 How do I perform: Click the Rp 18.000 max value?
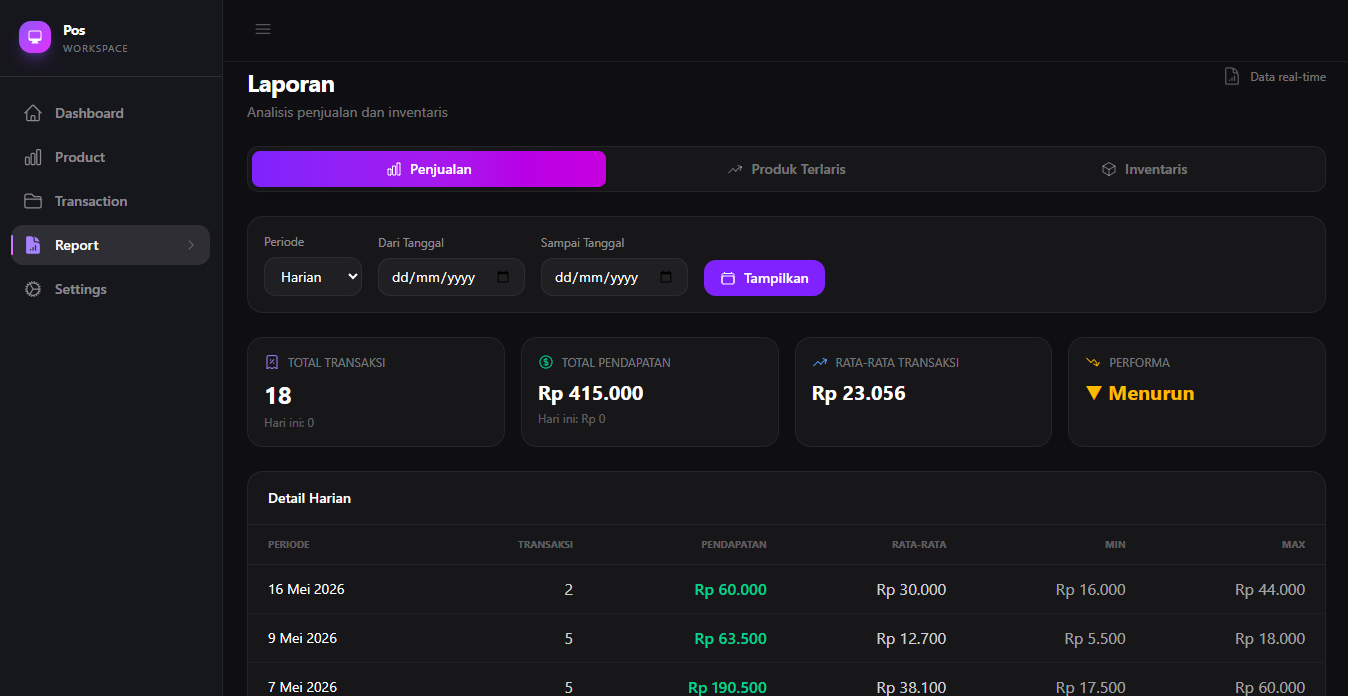pos(1270,639)
